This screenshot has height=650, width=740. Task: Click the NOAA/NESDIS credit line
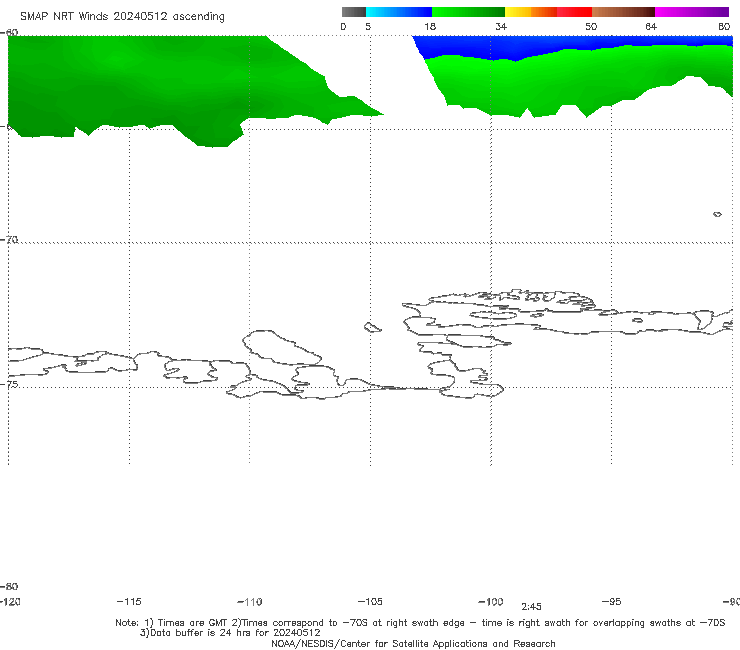[413, 643]
